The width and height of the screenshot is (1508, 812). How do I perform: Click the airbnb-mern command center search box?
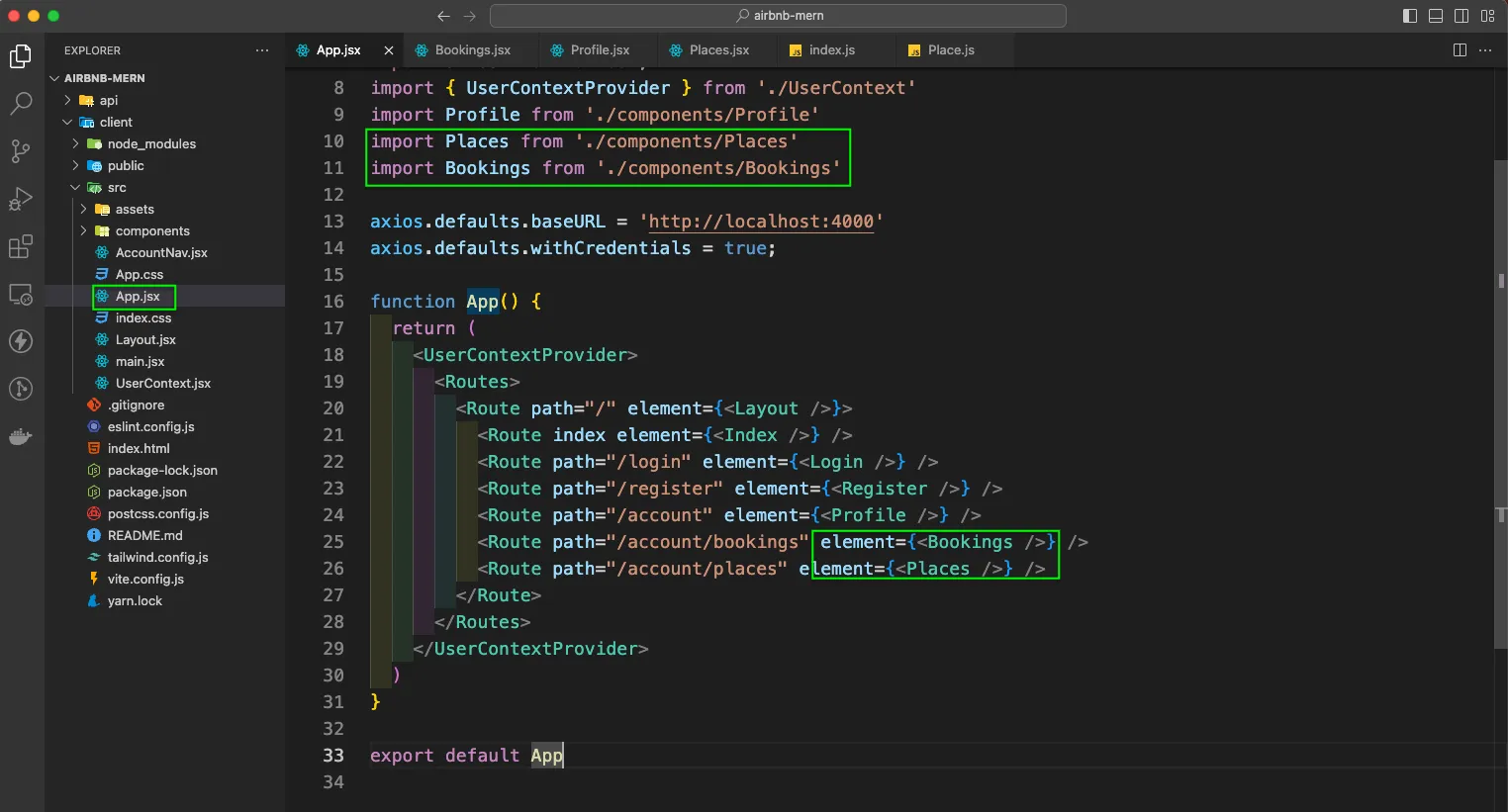(x=778, y=16)
